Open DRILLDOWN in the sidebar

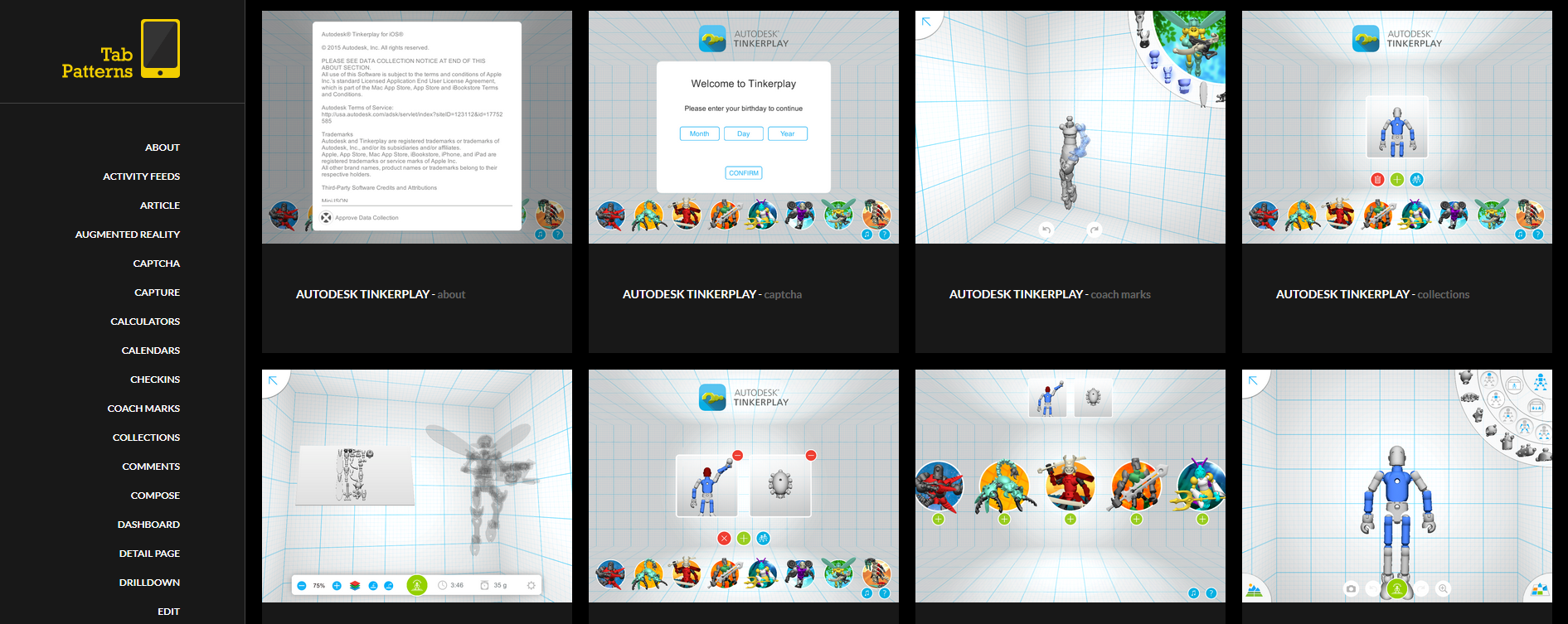[x=149, y=583]
